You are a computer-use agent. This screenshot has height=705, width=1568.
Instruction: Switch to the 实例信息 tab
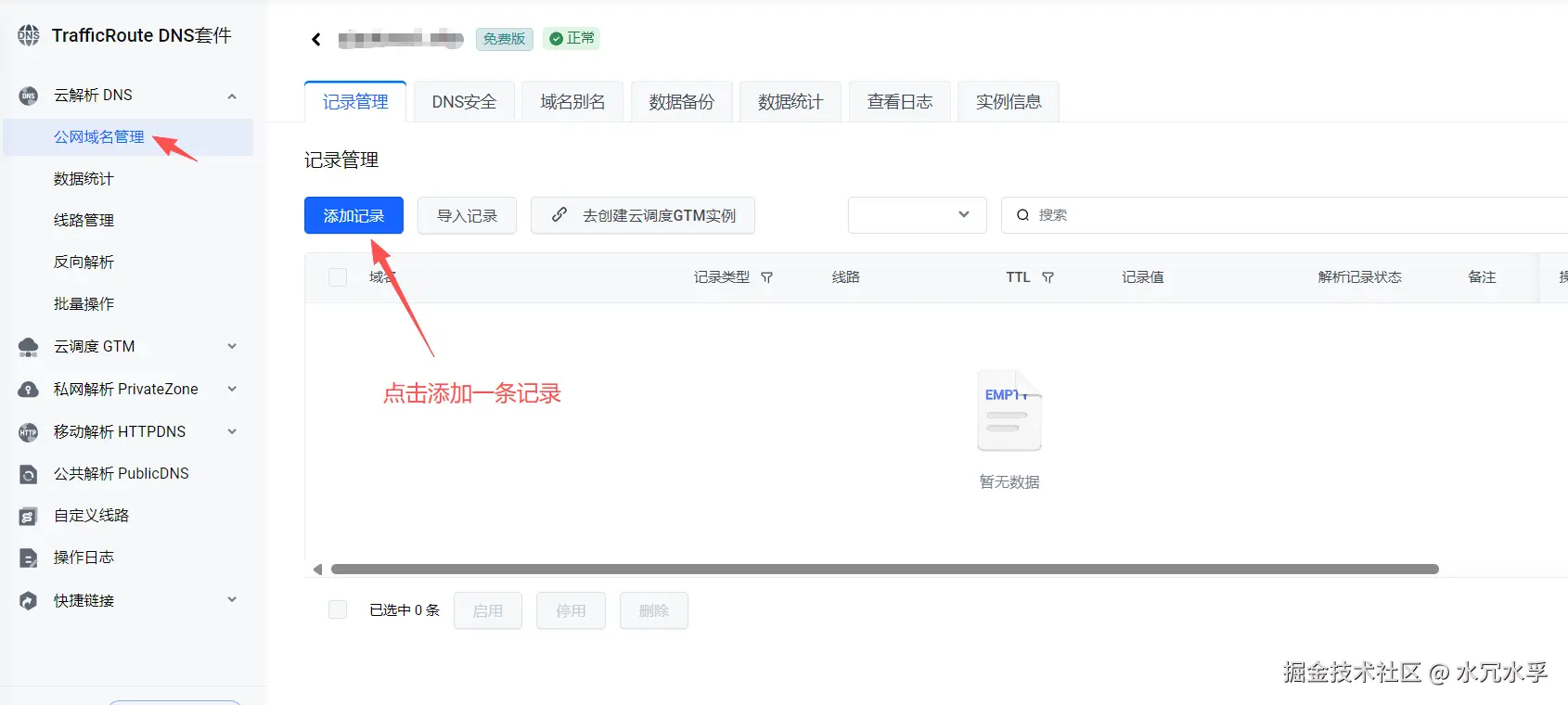click(1009, 102)
